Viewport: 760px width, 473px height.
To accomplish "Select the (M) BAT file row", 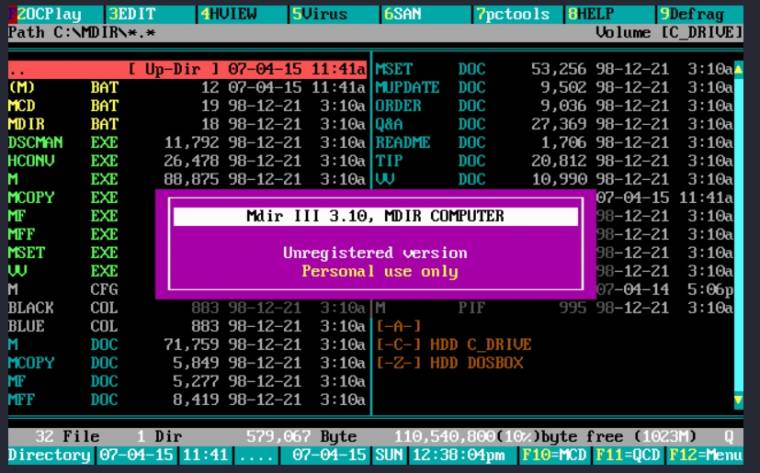I will pyautogui.click(x=187, y=87).
